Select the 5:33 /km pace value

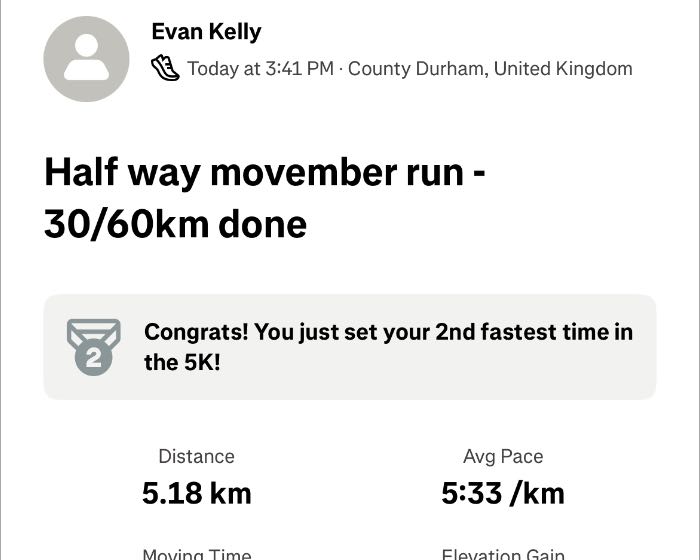[x=503, y=493]
